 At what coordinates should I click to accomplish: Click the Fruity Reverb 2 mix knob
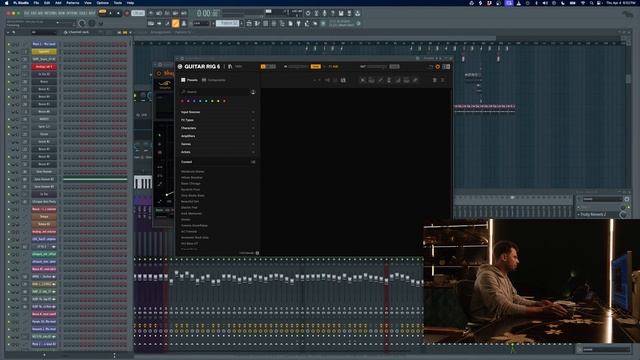point(623,214)
